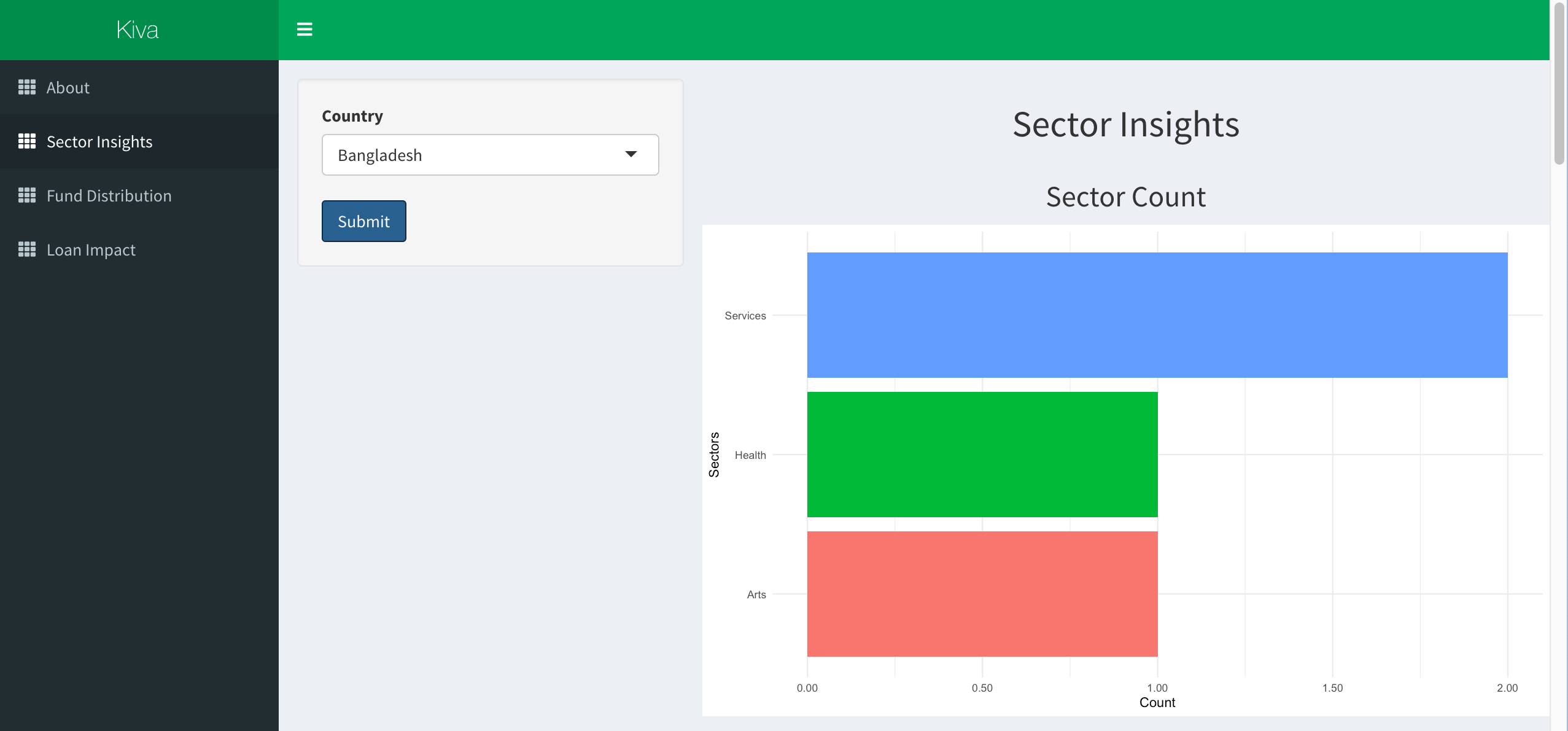1568x731 pixels.
Task: Select the Sector Insights menu item
Action: 99,142
